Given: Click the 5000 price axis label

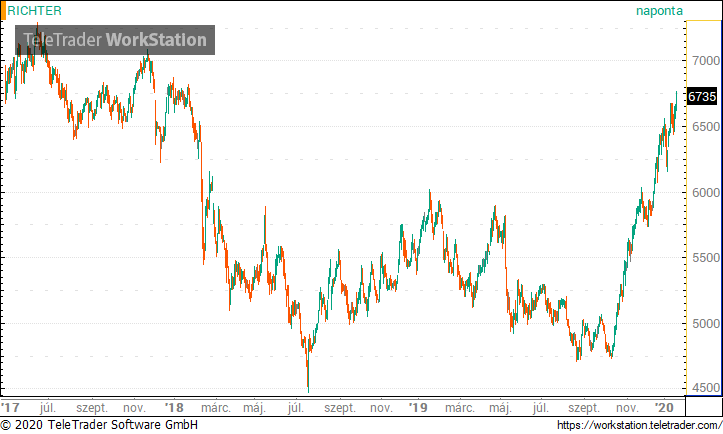Looking at the screenshot, I should 706,323.
